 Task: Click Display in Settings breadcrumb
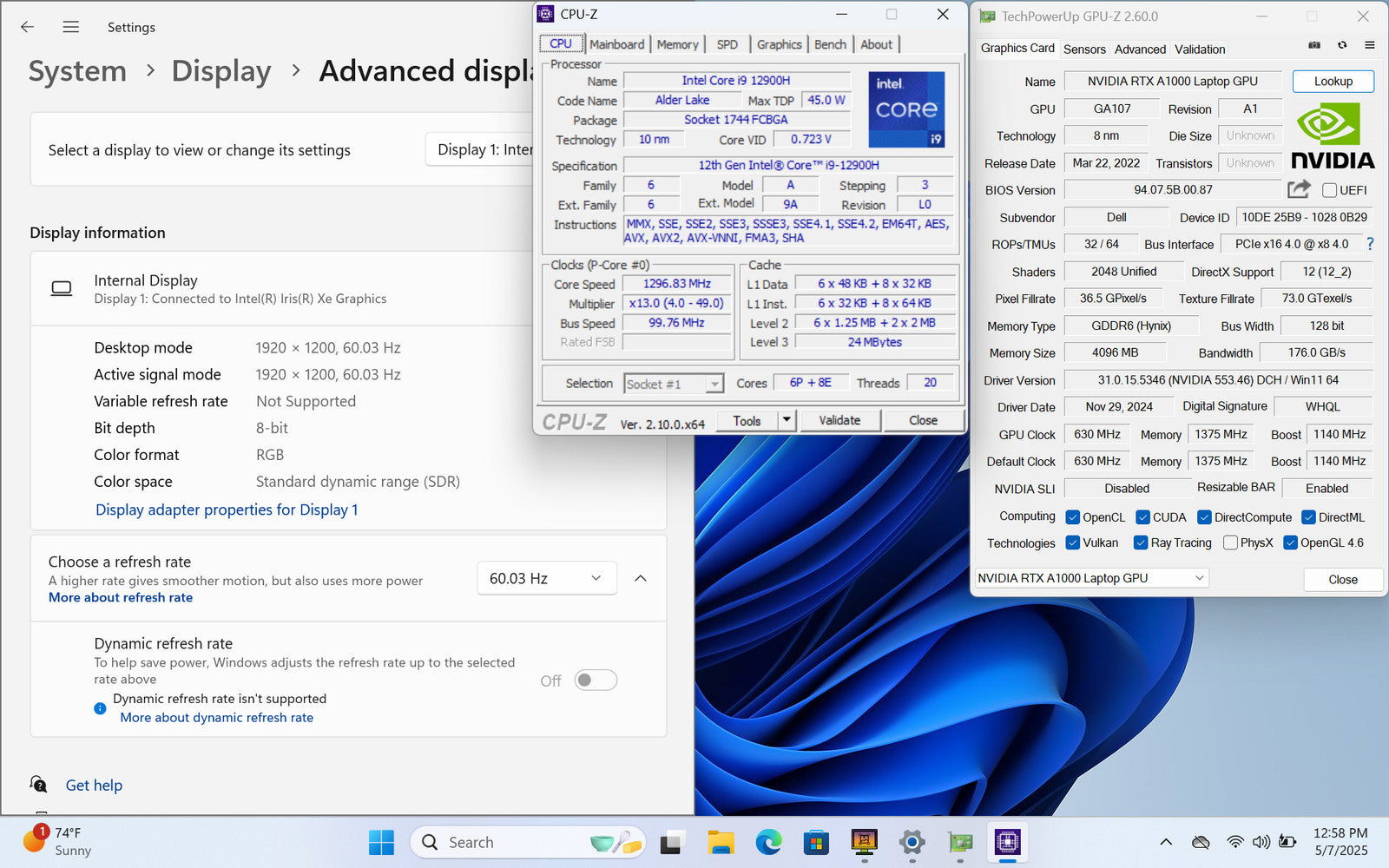click(x=221, y=70)
